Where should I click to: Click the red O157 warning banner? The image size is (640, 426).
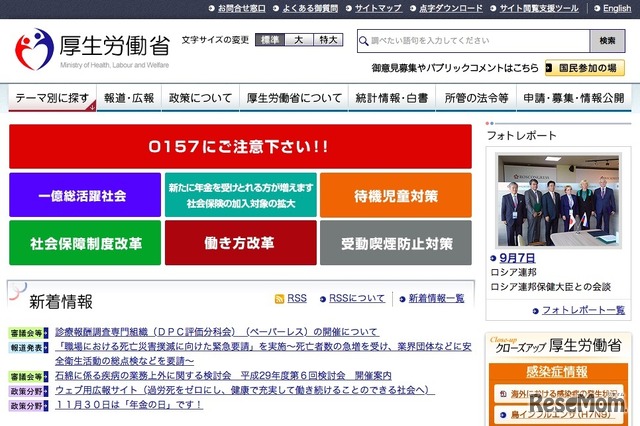click(240, 146)
